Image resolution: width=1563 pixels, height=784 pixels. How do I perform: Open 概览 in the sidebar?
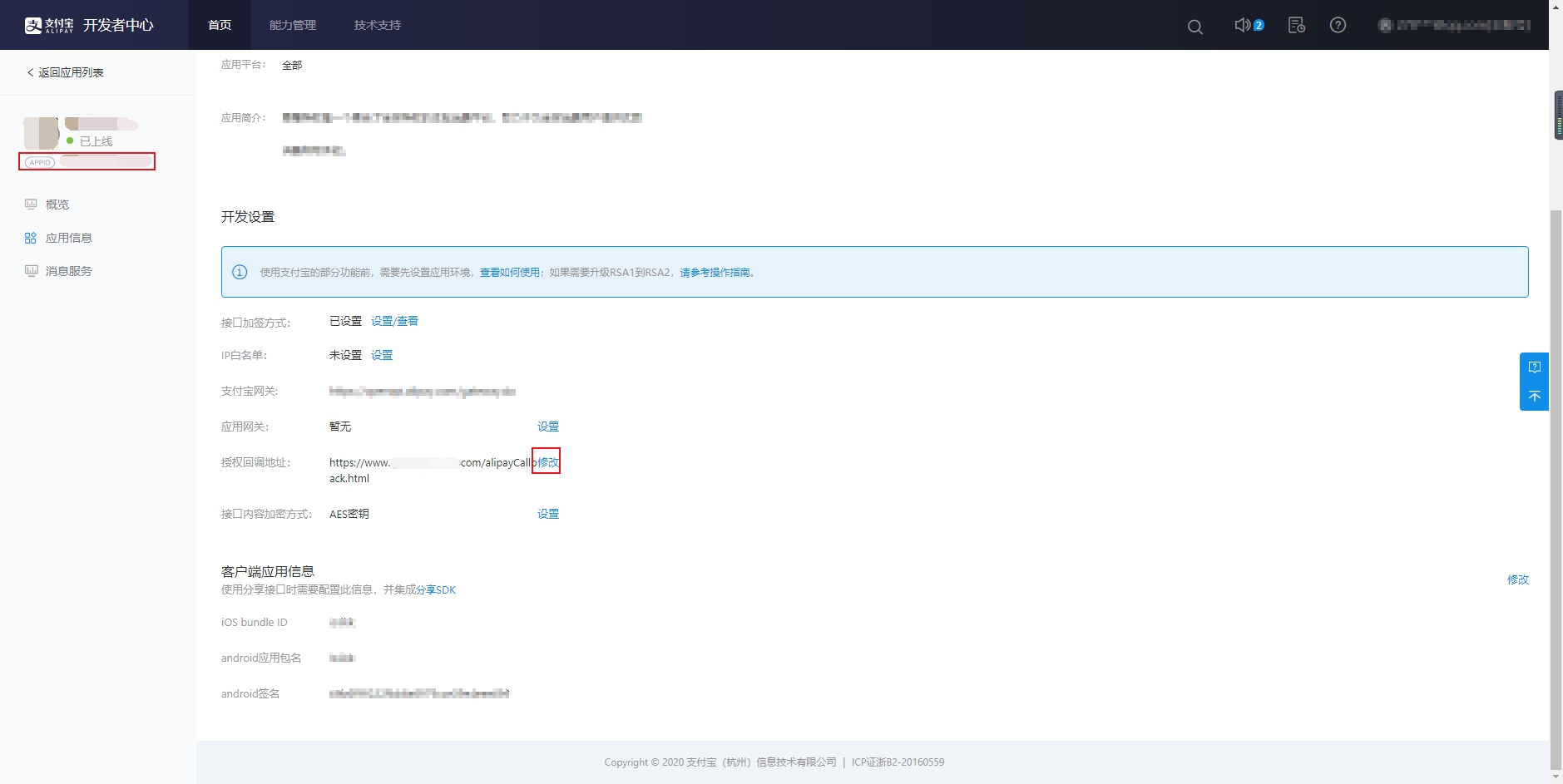[57, 205]
